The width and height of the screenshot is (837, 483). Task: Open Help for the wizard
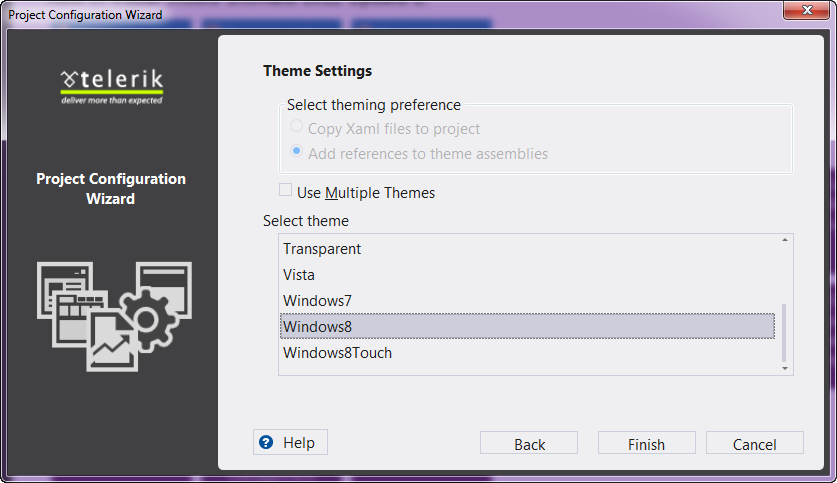point(290,443)
